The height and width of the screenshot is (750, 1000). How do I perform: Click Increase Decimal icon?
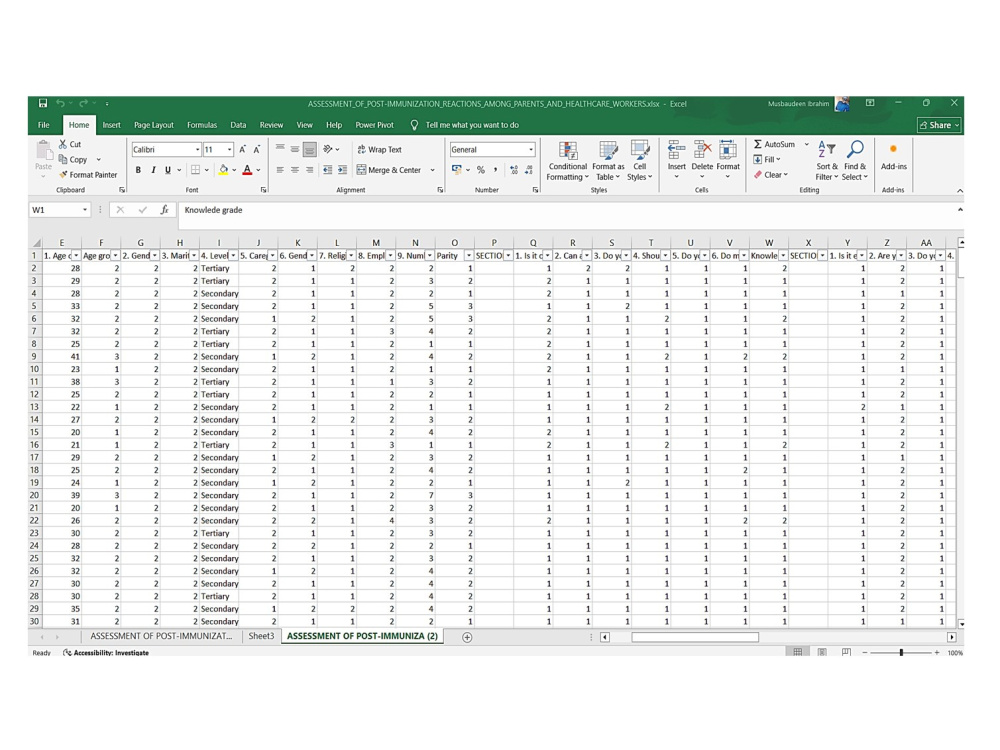click(x=514, y=170)
